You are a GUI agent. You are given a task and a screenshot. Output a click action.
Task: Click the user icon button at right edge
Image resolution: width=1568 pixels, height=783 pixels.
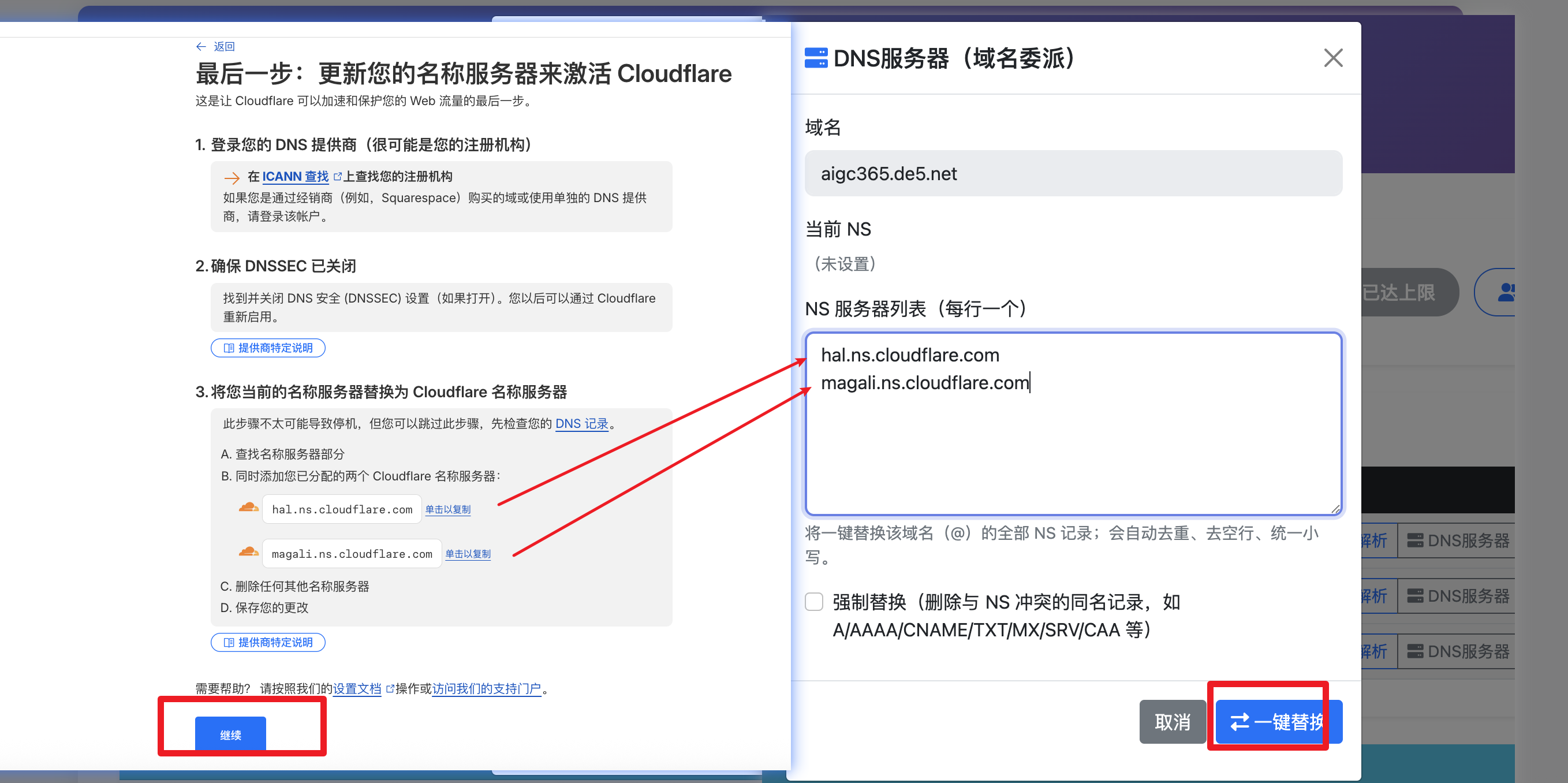[1503, 292]
